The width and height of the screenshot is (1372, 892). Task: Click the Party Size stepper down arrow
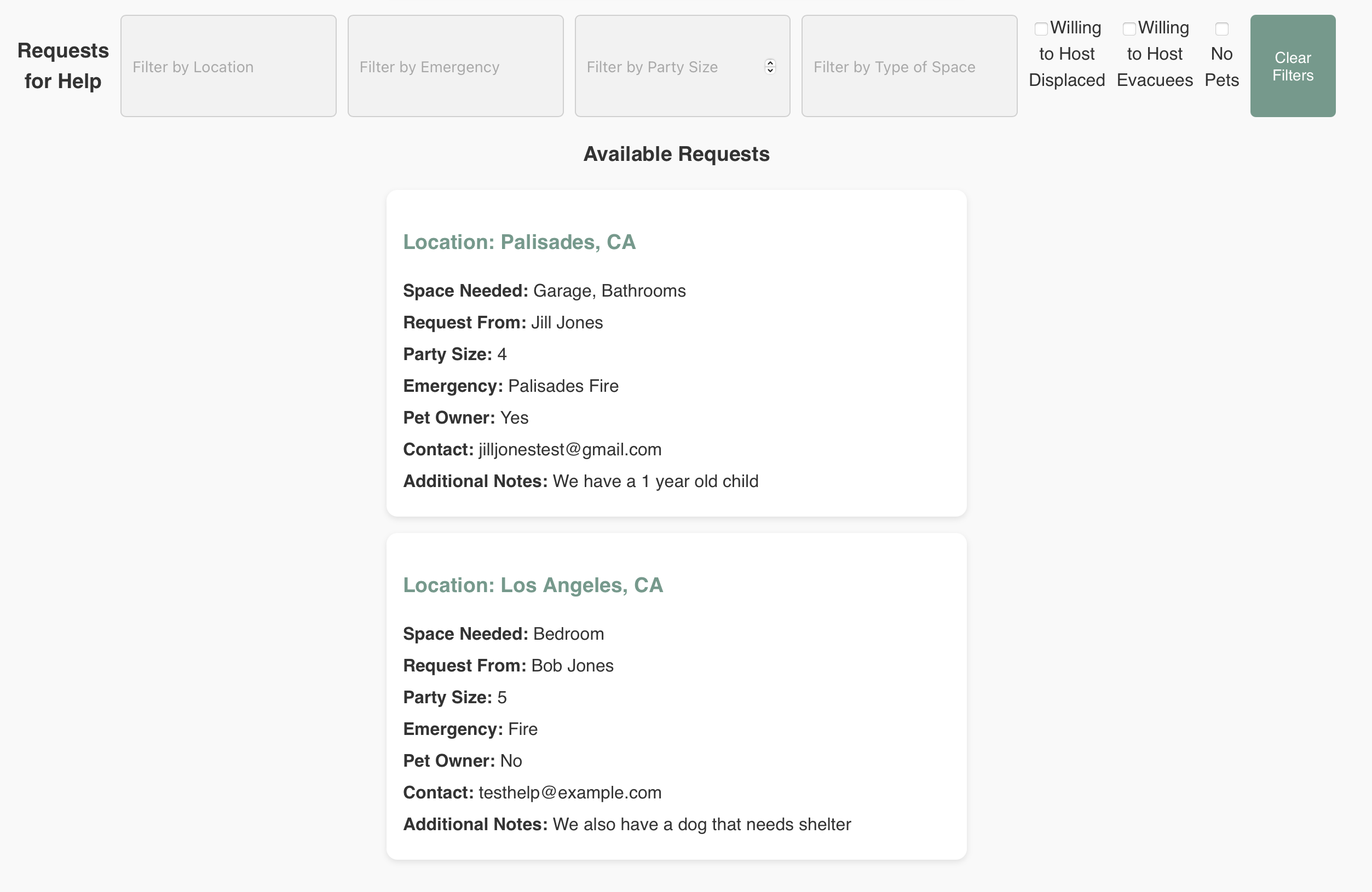pyautogui.click(x=770, y=70)
